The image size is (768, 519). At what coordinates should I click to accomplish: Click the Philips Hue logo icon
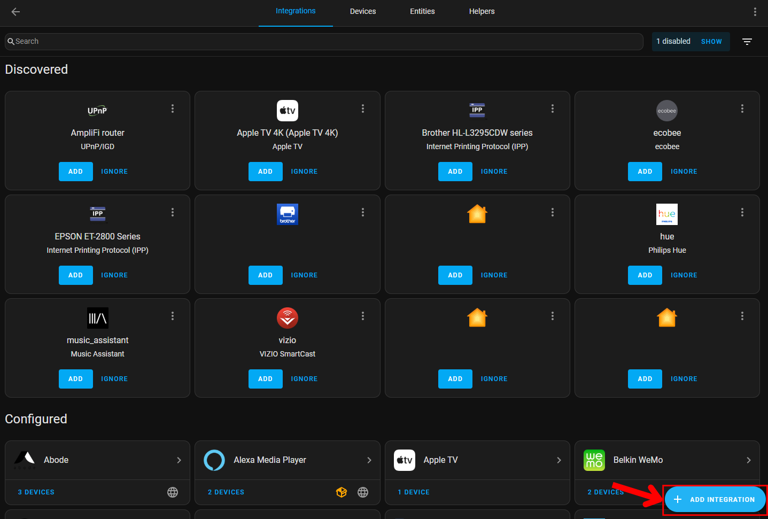tap(667, 214)
